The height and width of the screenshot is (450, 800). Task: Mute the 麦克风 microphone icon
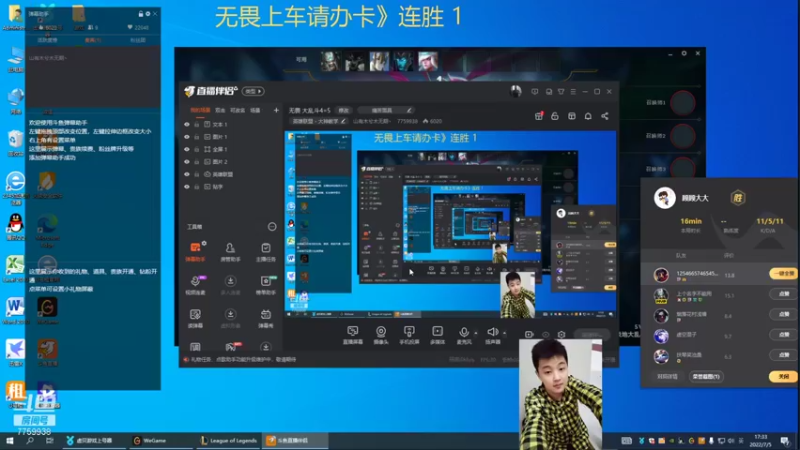(464, 333)
